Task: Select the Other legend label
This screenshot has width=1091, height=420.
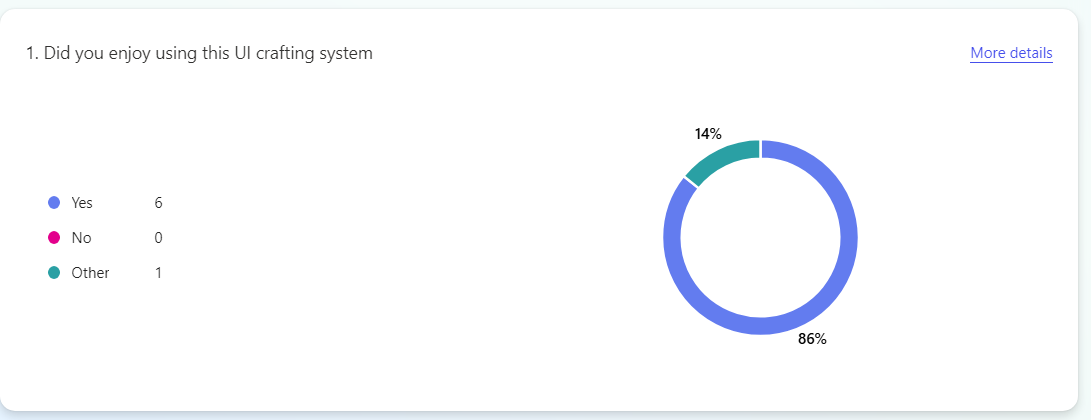Action: (90, 273)
